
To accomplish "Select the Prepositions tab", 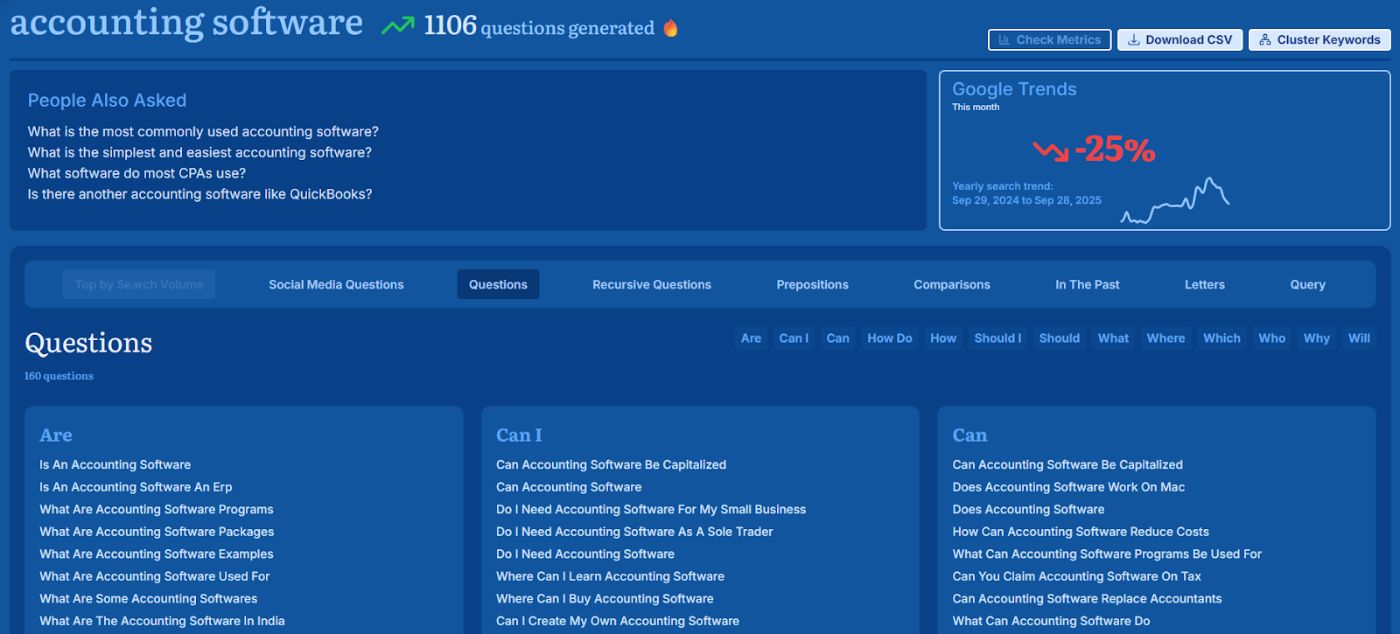I will coord(812,285).
